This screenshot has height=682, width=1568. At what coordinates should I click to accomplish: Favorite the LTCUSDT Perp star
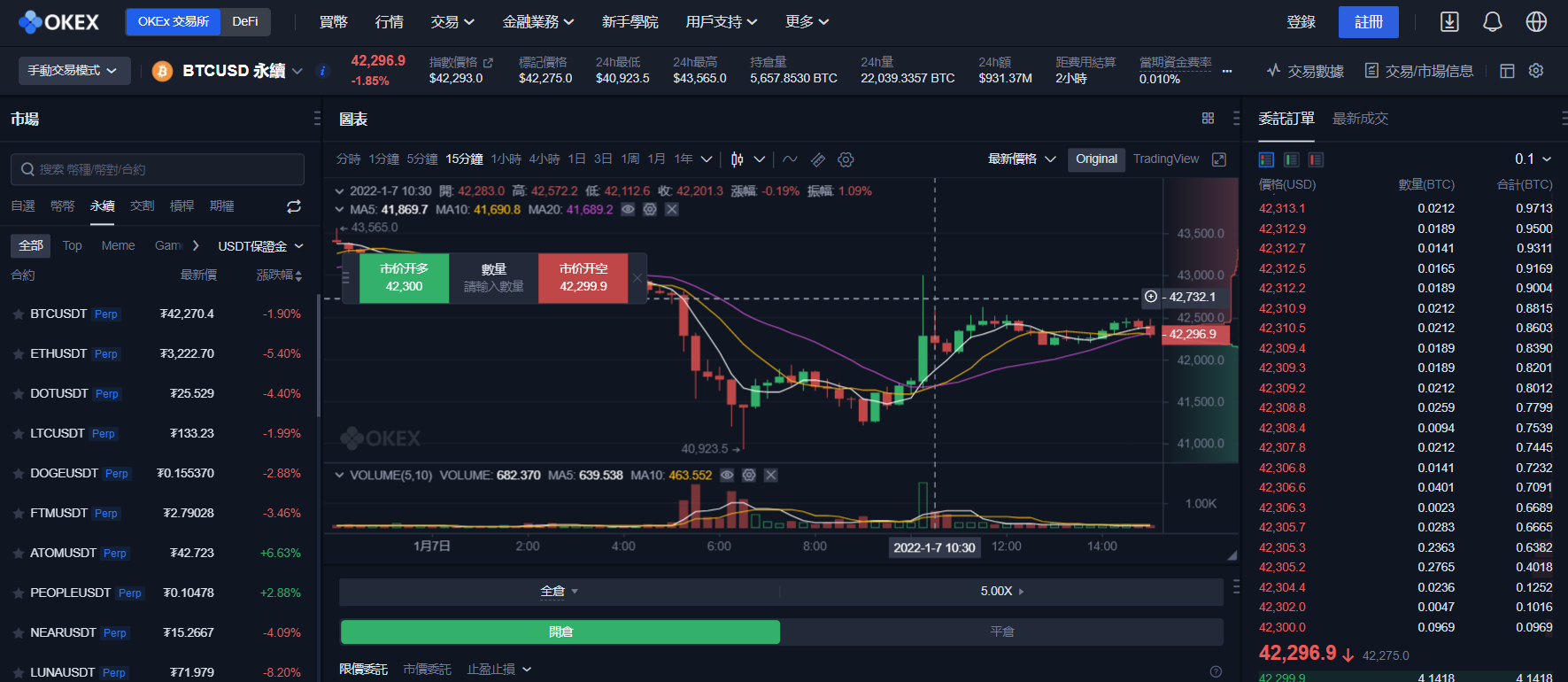click(x=18, y=434)
